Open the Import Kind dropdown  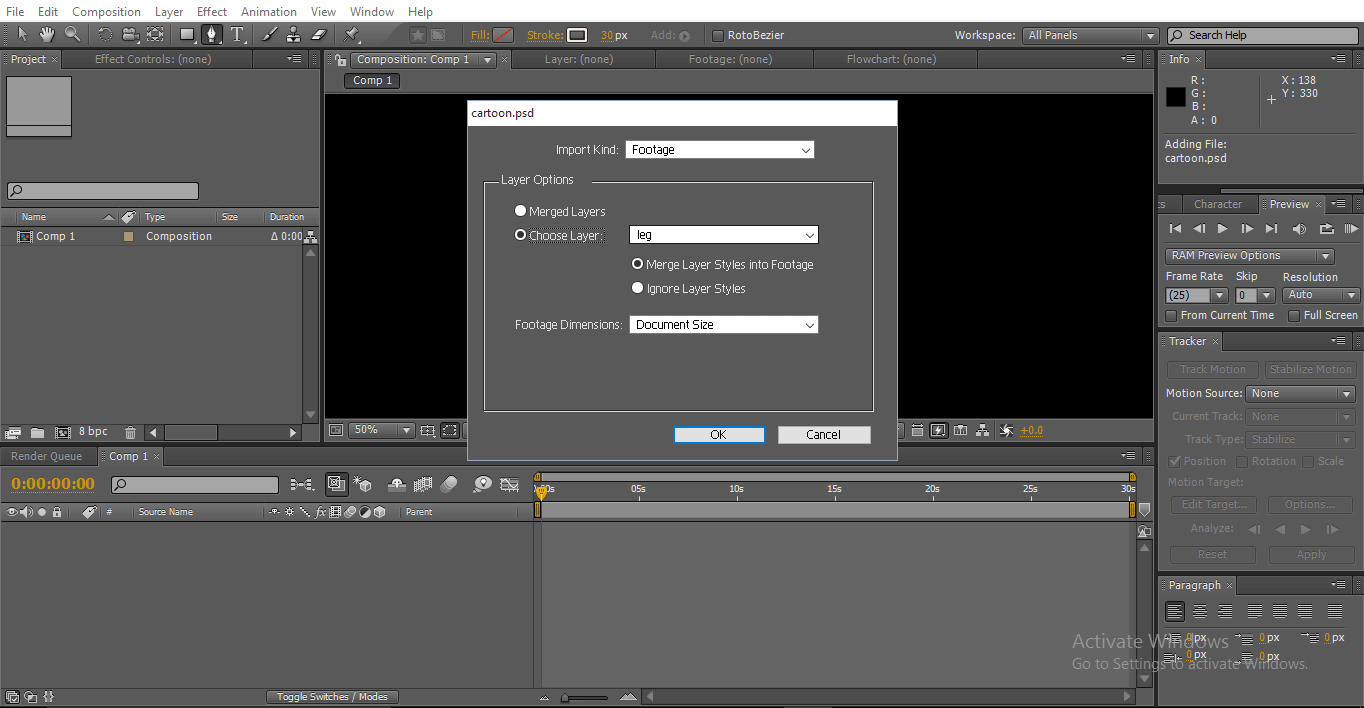click(719, 149)
